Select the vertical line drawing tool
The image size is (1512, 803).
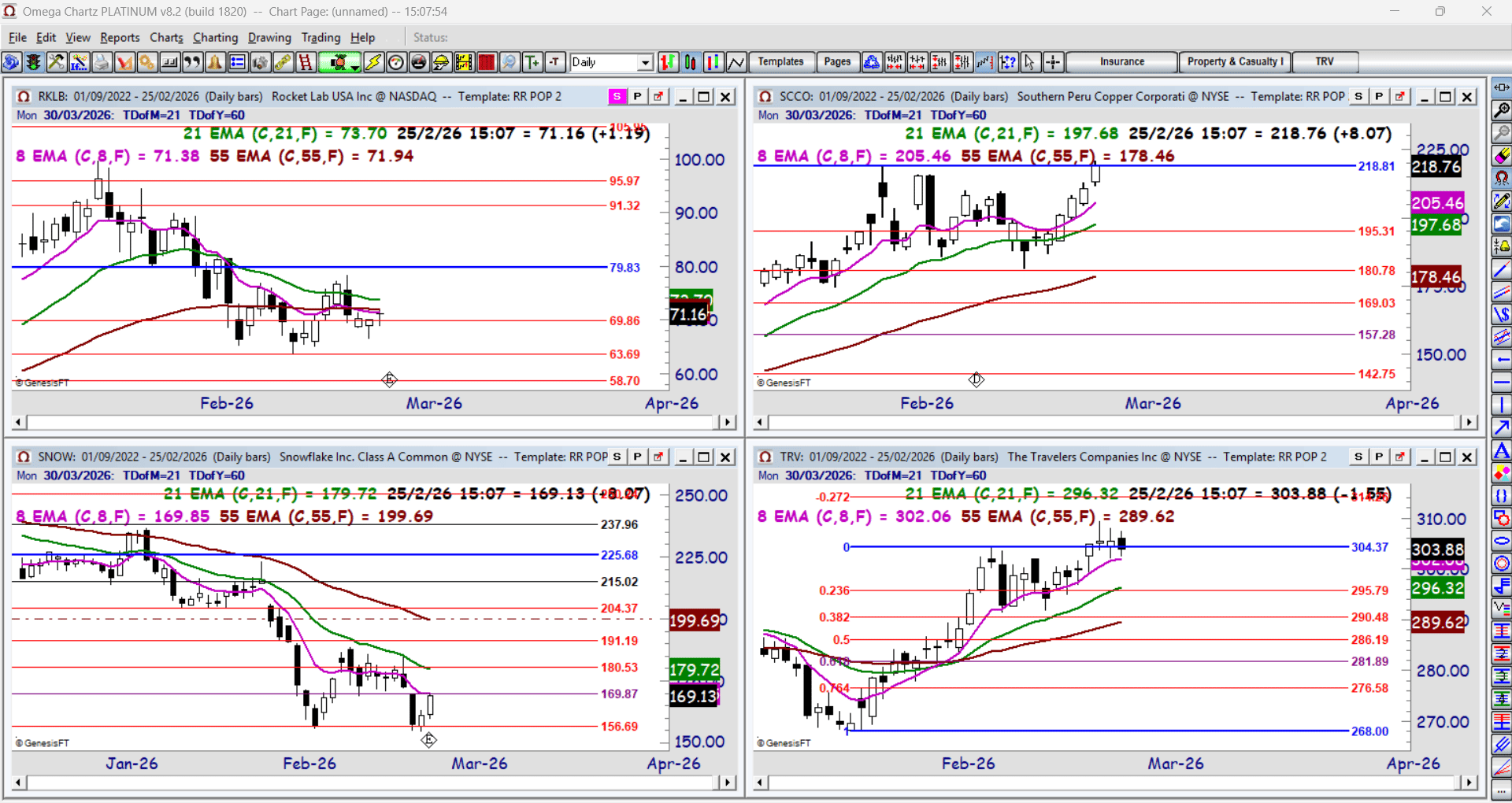point(1502,405)
